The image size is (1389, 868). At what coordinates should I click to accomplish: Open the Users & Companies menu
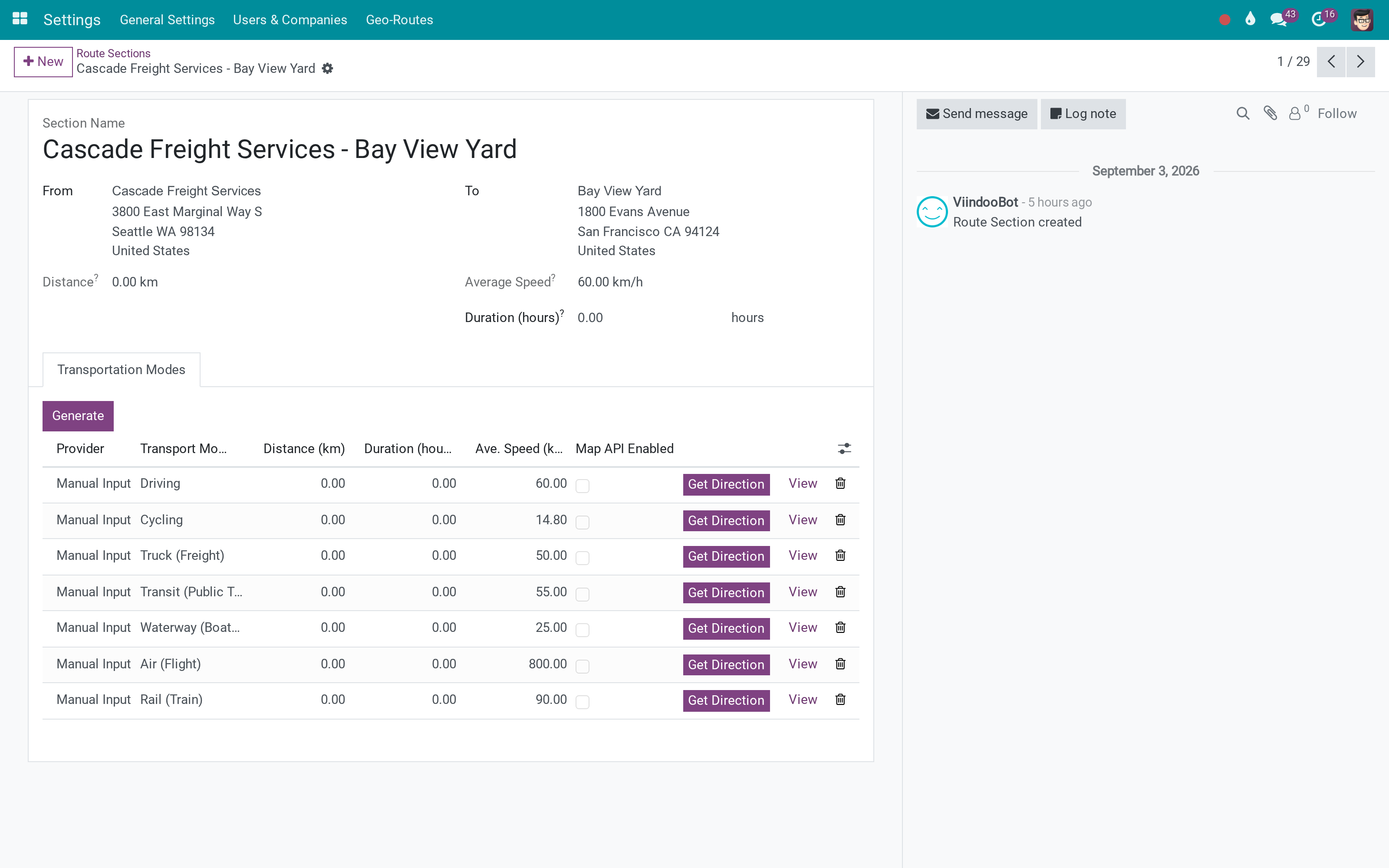tap(290, 20)
